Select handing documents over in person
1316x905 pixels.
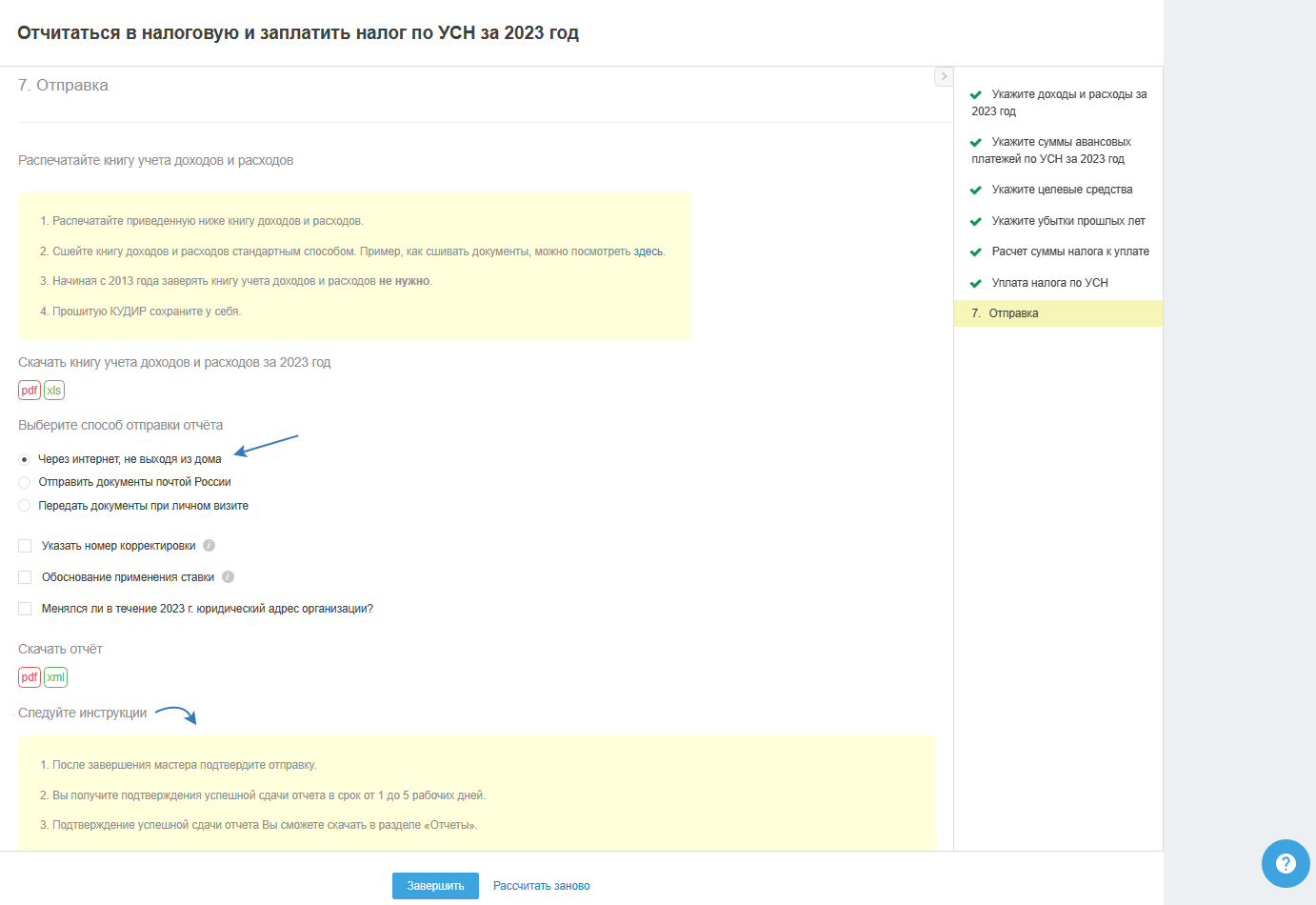point(25,506)
